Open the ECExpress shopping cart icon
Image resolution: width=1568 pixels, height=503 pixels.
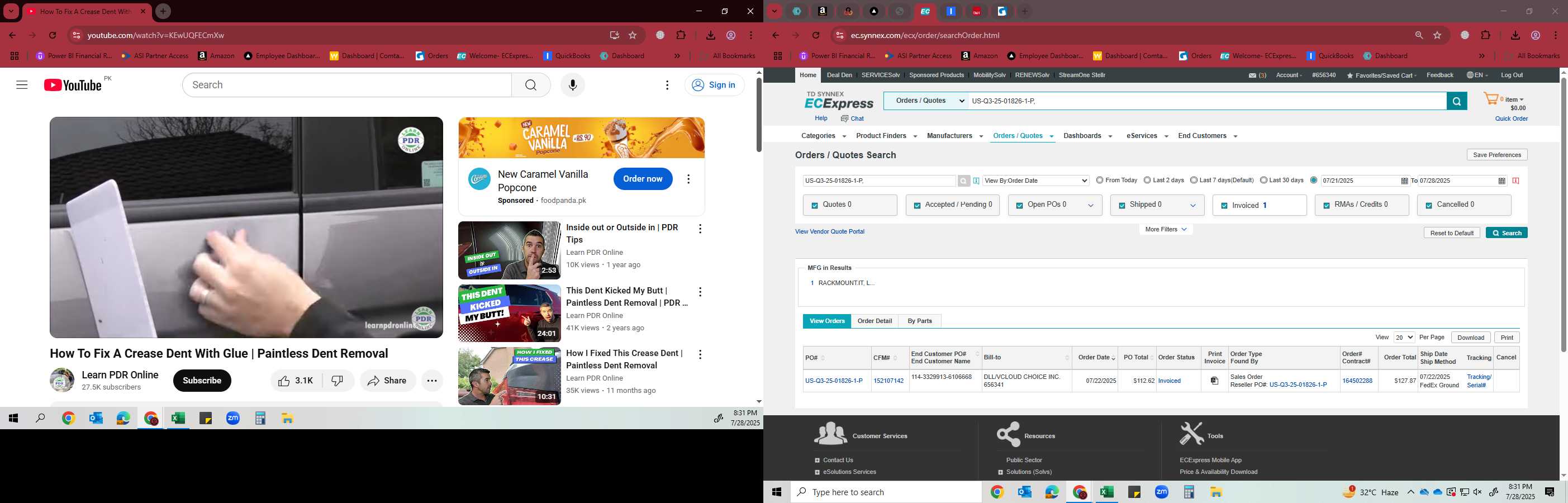coord(1490,99)
